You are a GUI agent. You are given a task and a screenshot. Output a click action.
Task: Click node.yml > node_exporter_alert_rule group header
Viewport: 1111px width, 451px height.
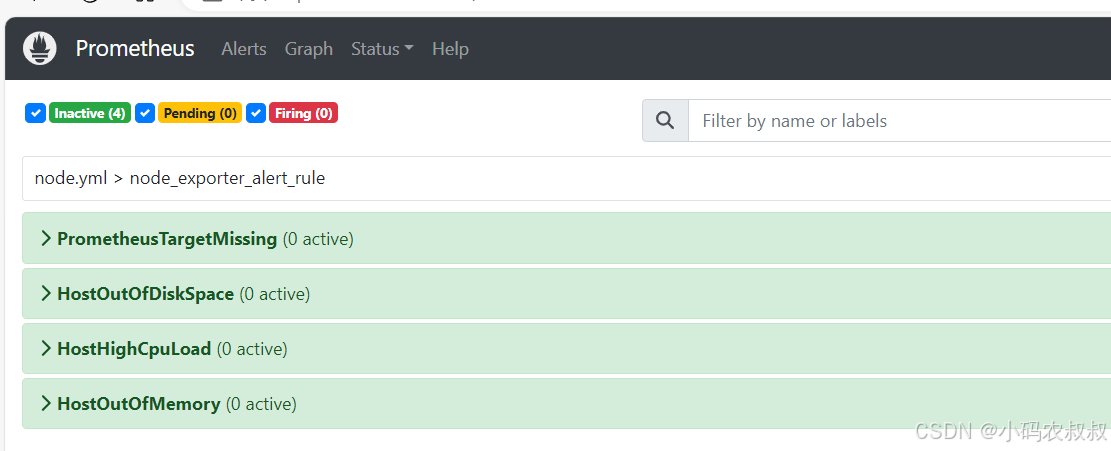(567, 178)
